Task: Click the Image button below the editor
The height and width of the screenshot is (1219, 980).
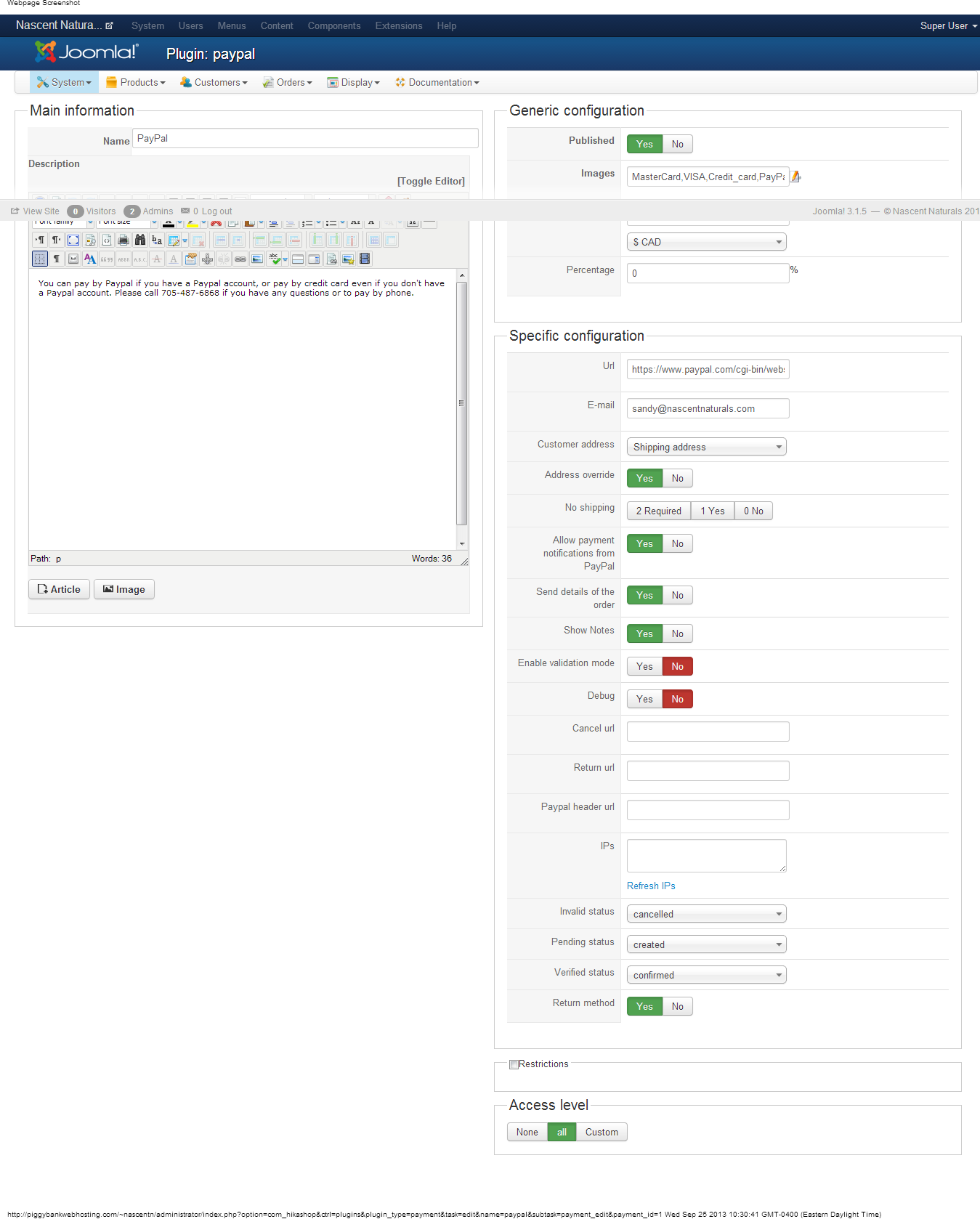Action: 124,589
